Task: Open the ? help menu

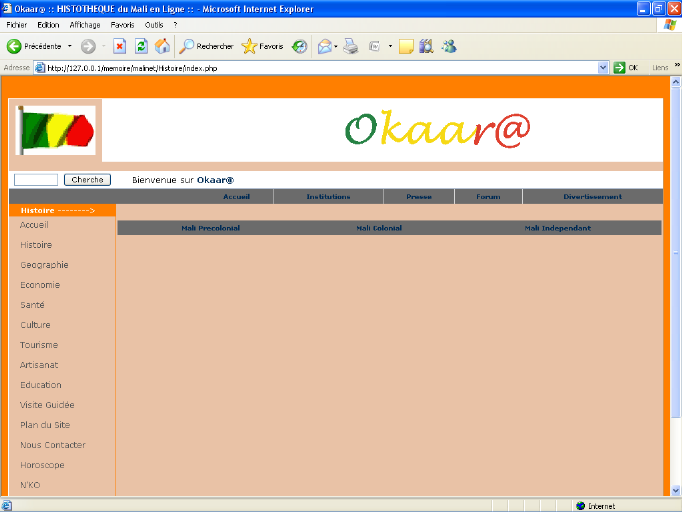Action: [175, 25]
